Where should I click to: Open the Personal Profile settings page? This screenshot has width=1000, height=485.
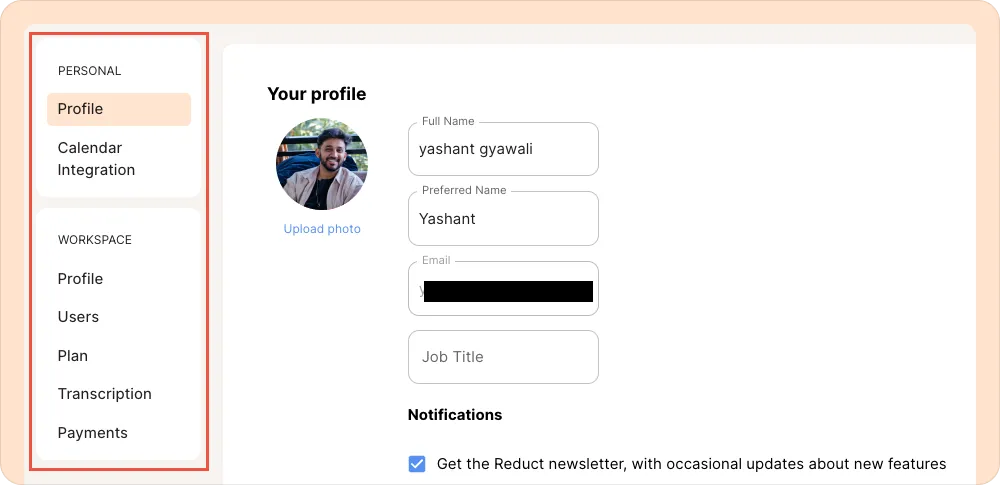click(x=118, y=109)
